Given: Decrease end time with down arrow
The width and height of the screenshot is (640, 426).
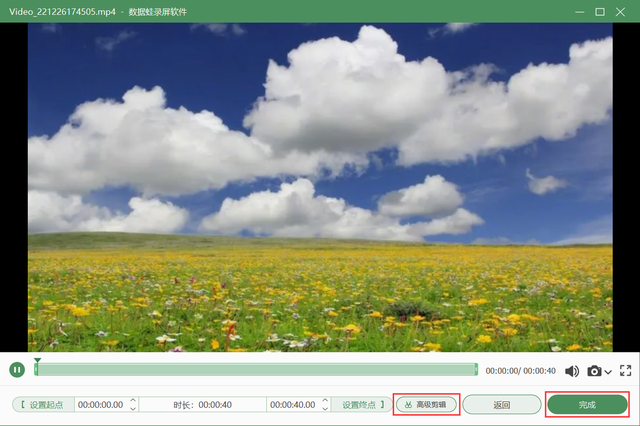Looking at the screenshot, I should pos(325,408).
